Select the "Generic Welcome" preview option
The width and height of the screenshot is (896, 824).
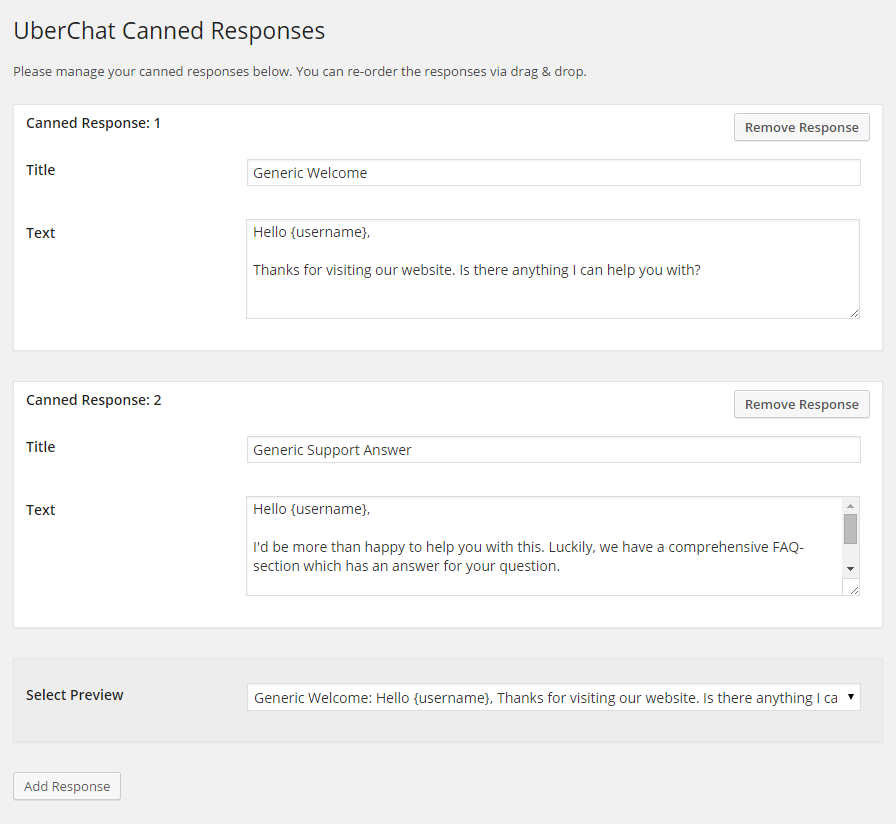553,697
